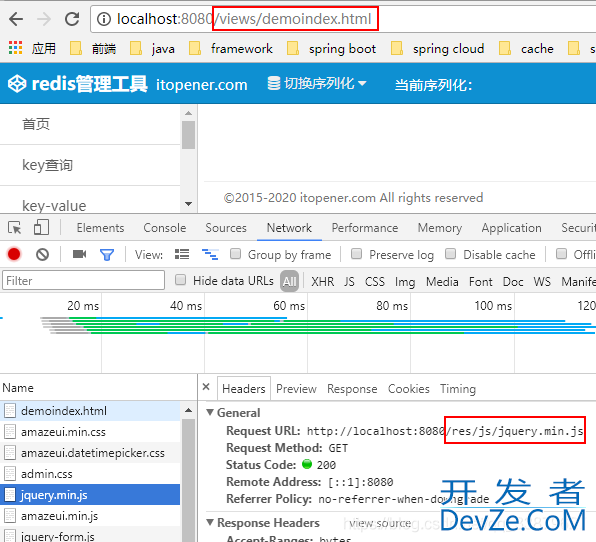This screenshot has height=542, width=596.
Task: Reload the current page
Action: point(72,19)
